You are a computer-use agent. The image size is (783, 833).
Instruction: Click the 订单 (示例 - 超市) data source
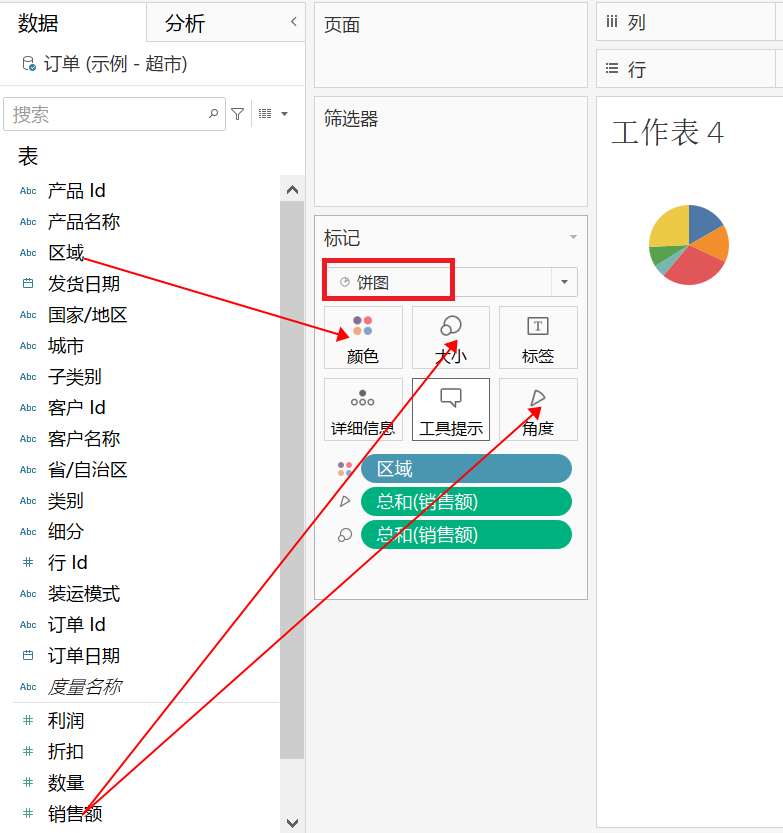click(115, 64)
